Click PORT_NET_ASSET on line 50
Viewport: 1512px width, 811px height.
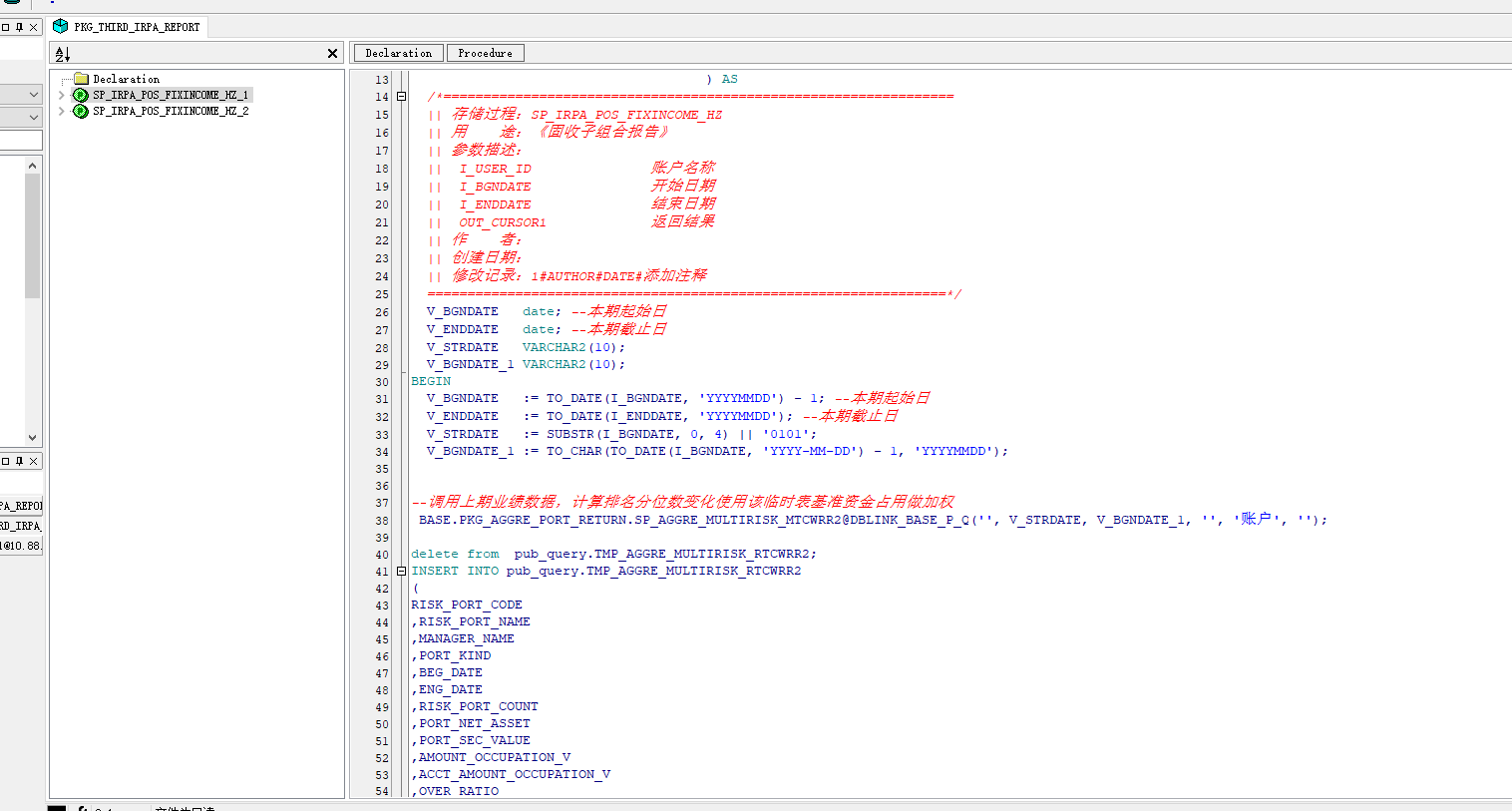click(x=475, y=723)
